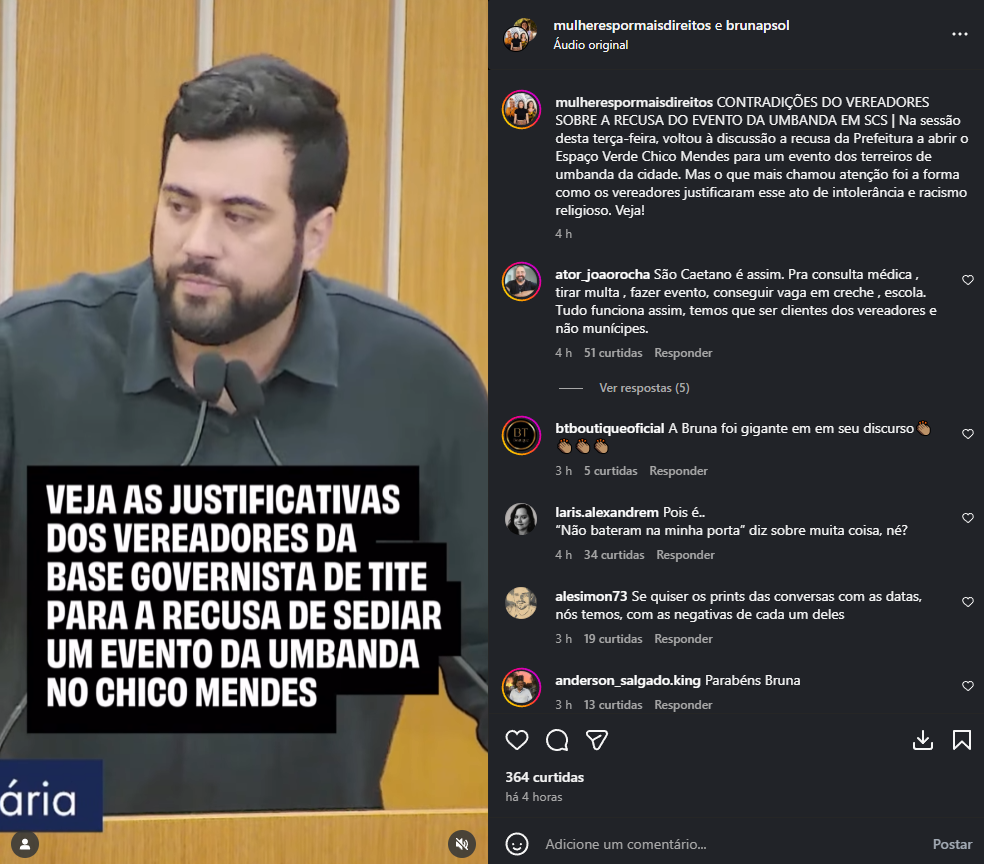Like laris.alexandrem's comment
Image resolution: width=984 pixels, height=864 pixels.
968,518
